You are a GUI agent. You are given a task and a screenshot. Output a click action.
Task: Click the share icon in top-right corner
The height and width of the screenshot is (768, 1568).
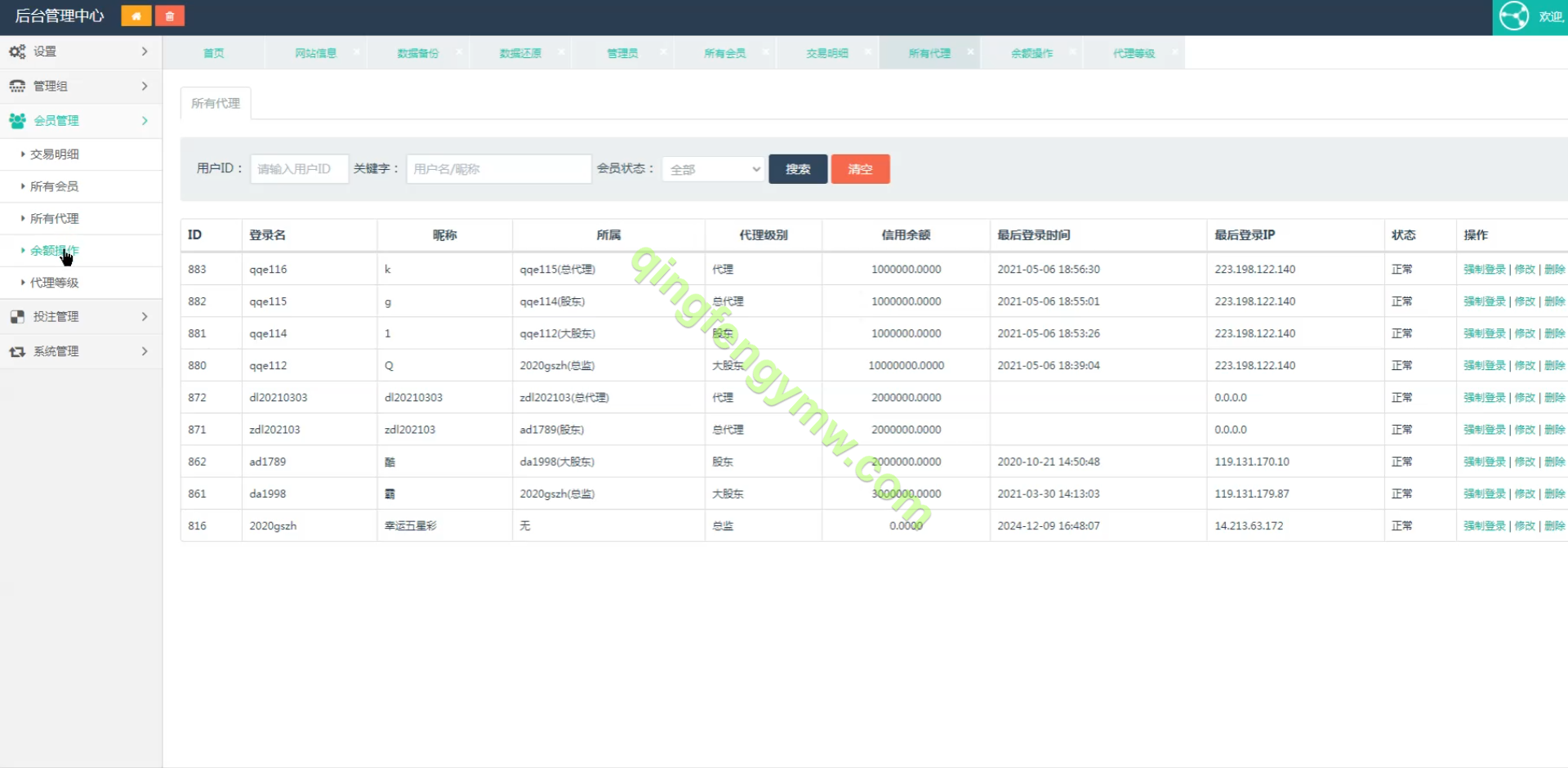pos(1513,16)
